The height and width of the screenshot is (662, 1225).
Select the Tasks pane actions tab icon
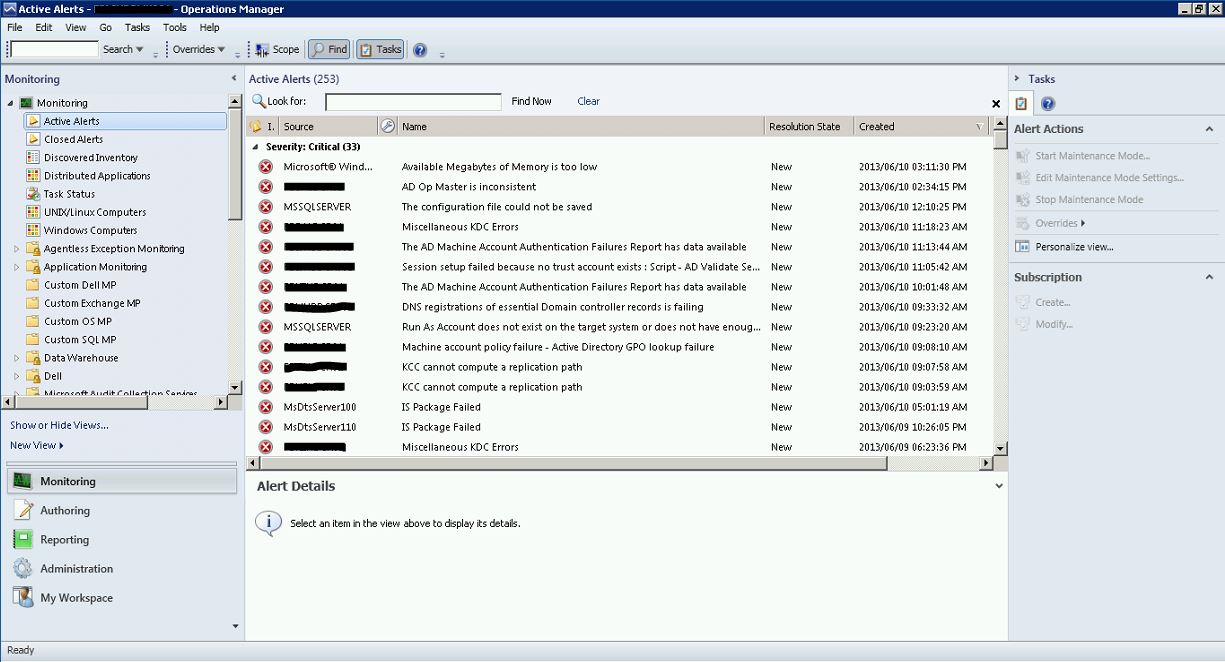(x=1021, y=103)
